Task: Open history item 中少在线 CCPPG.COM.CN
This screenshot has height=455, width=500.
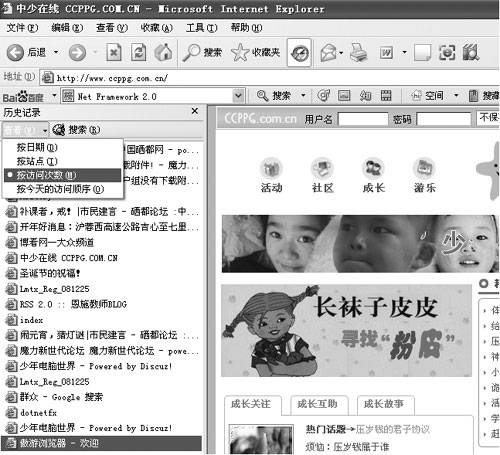Action: [62, 258]
